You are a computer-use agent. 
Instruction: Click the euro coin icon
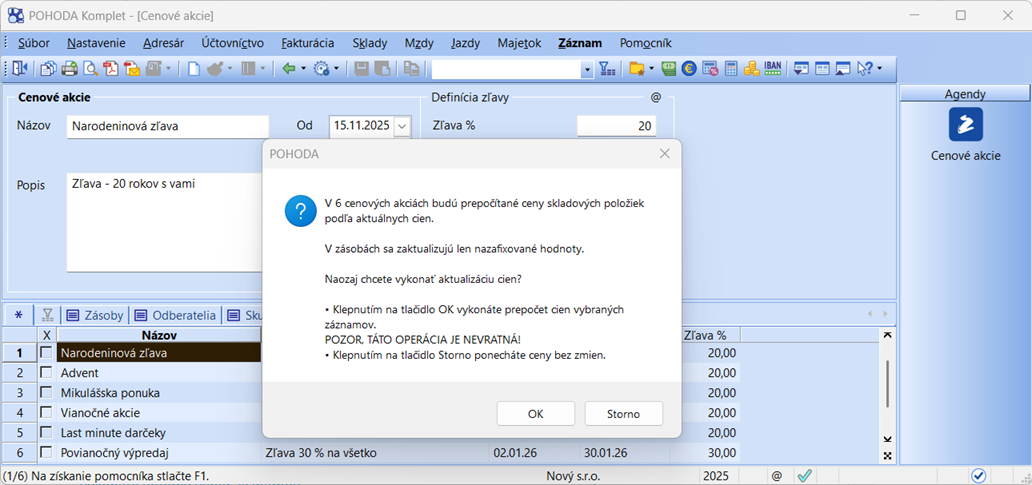[689, 69]
